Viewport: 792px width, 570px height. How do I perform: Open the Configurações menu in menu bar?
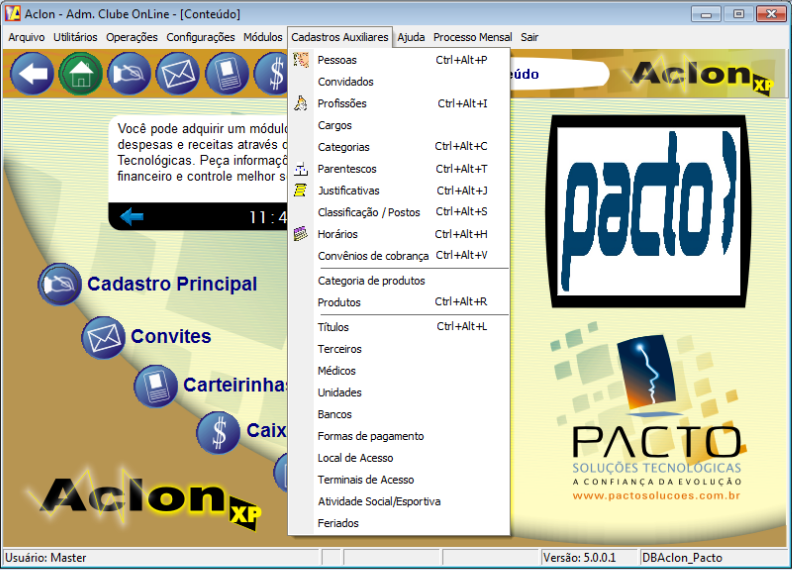(x=200, y=37)
